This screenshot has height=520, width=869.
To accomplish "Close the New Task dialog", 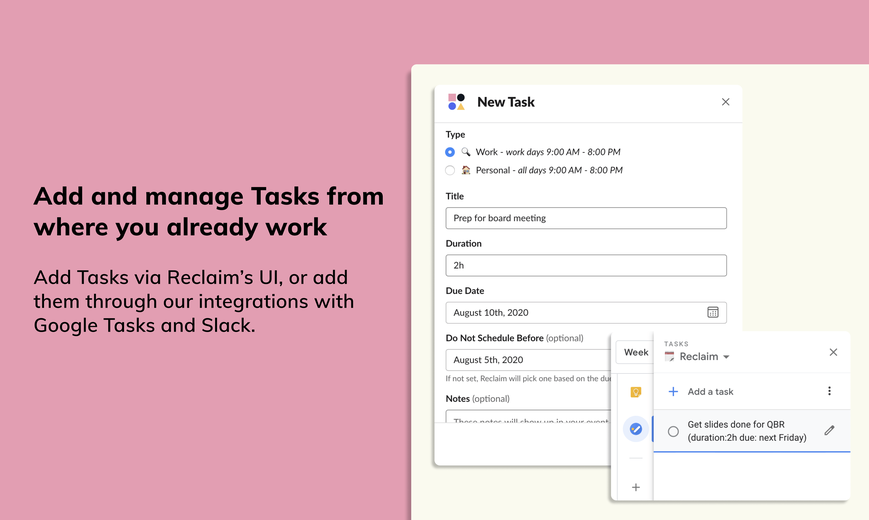I will point(725,102).
